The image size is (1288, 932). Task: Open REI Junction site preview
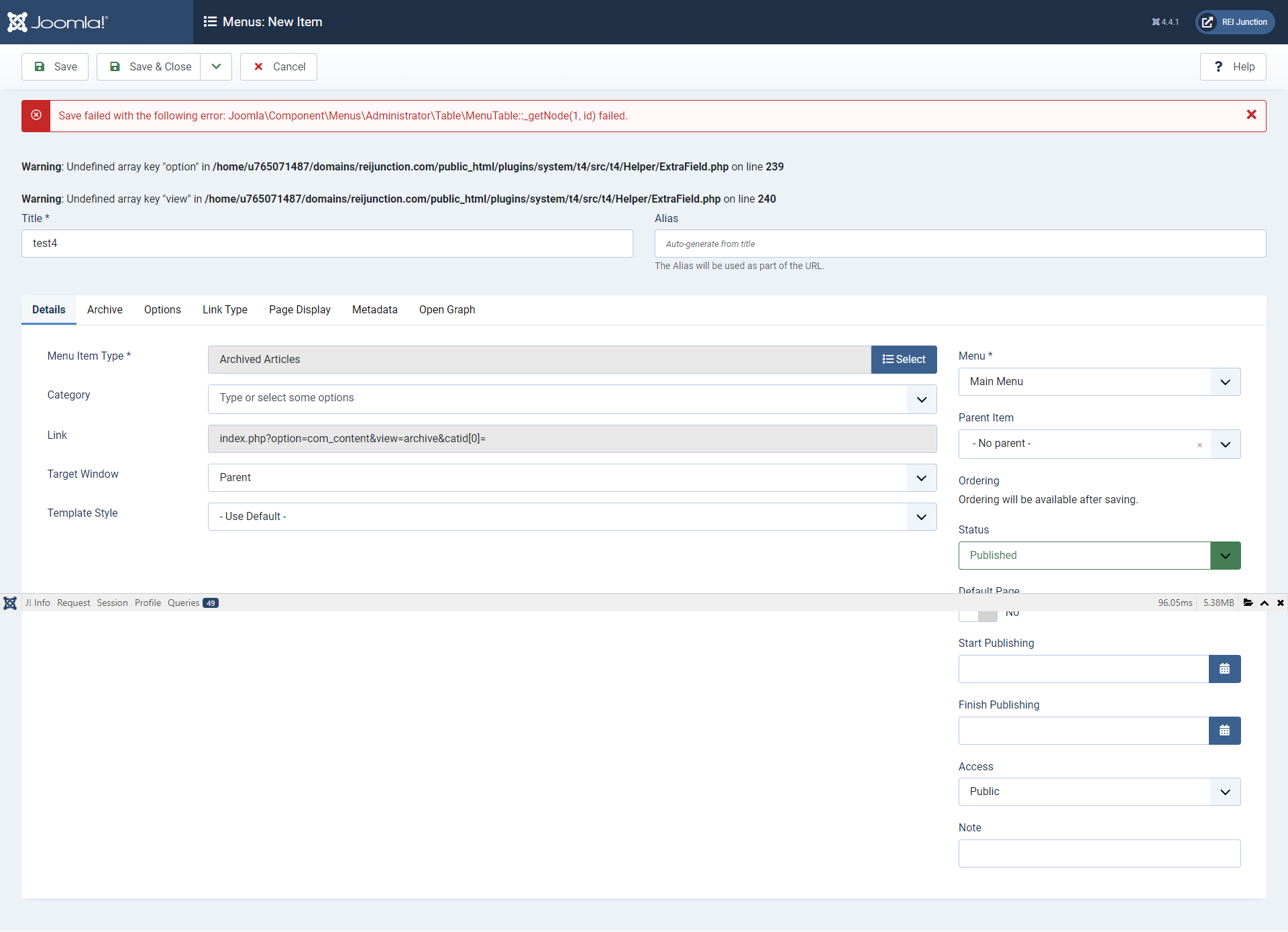pyautogui.click(x=1235, y=22)
